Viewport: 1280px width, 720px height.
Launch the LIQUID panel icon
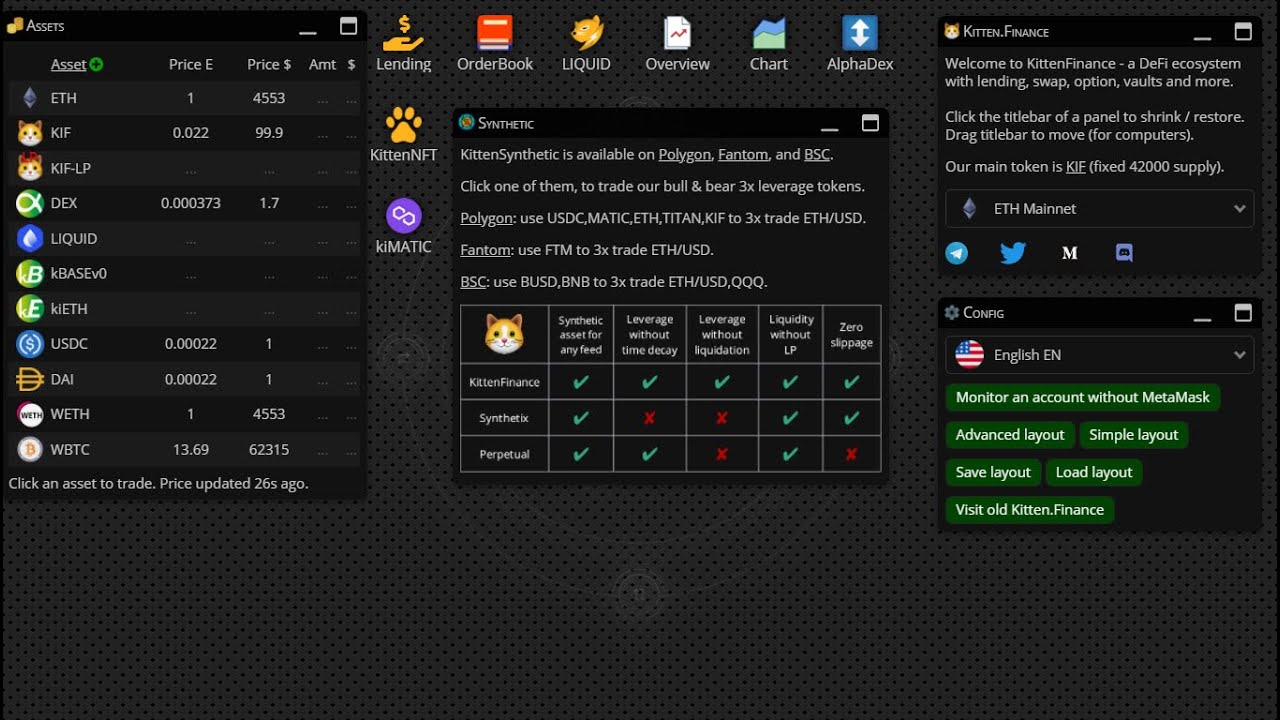[x=586, y=33]
